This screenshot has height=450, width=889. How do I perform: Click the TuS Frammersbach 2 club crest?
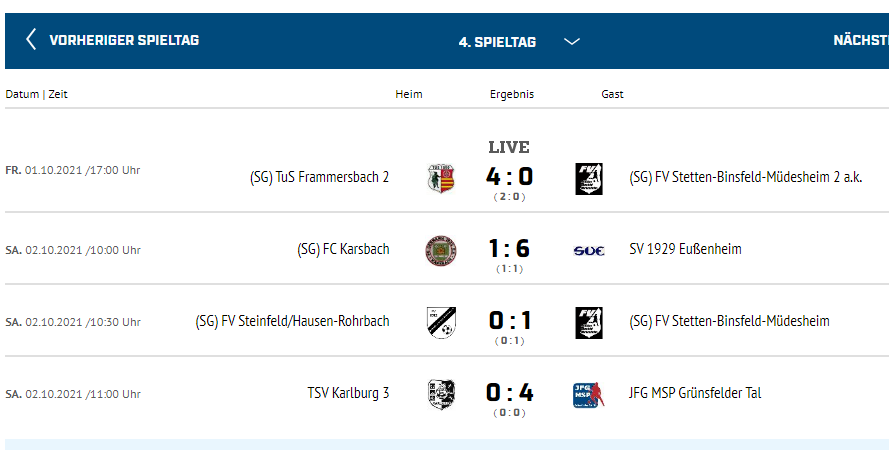(x=441, y=178)
